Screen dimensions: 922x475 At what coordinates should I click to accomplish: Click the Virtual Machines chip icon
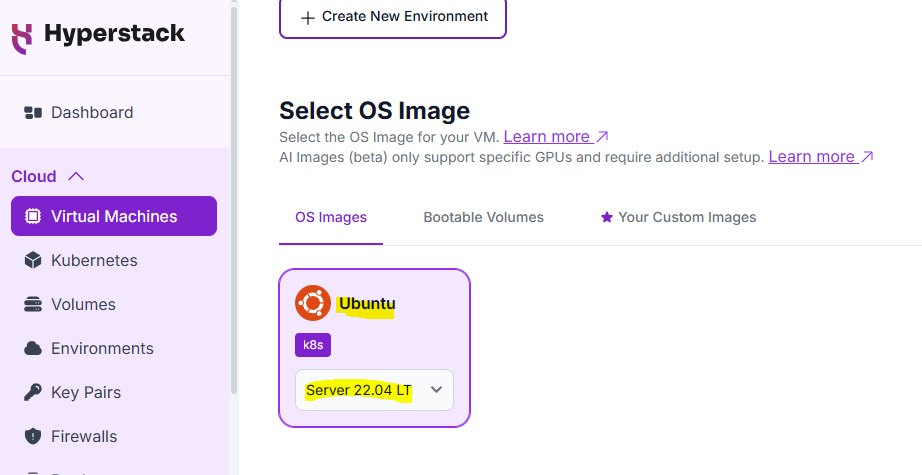click(32, 216)
